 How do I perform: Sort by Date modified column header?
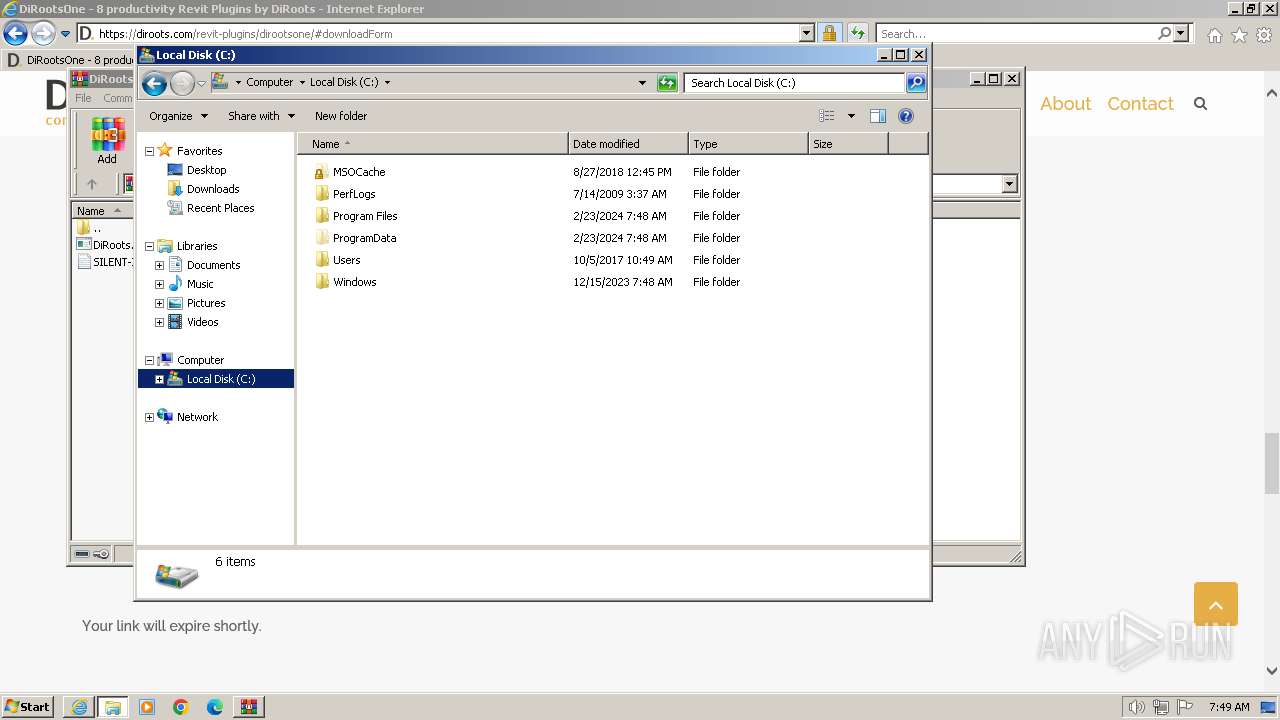(628, 144)
